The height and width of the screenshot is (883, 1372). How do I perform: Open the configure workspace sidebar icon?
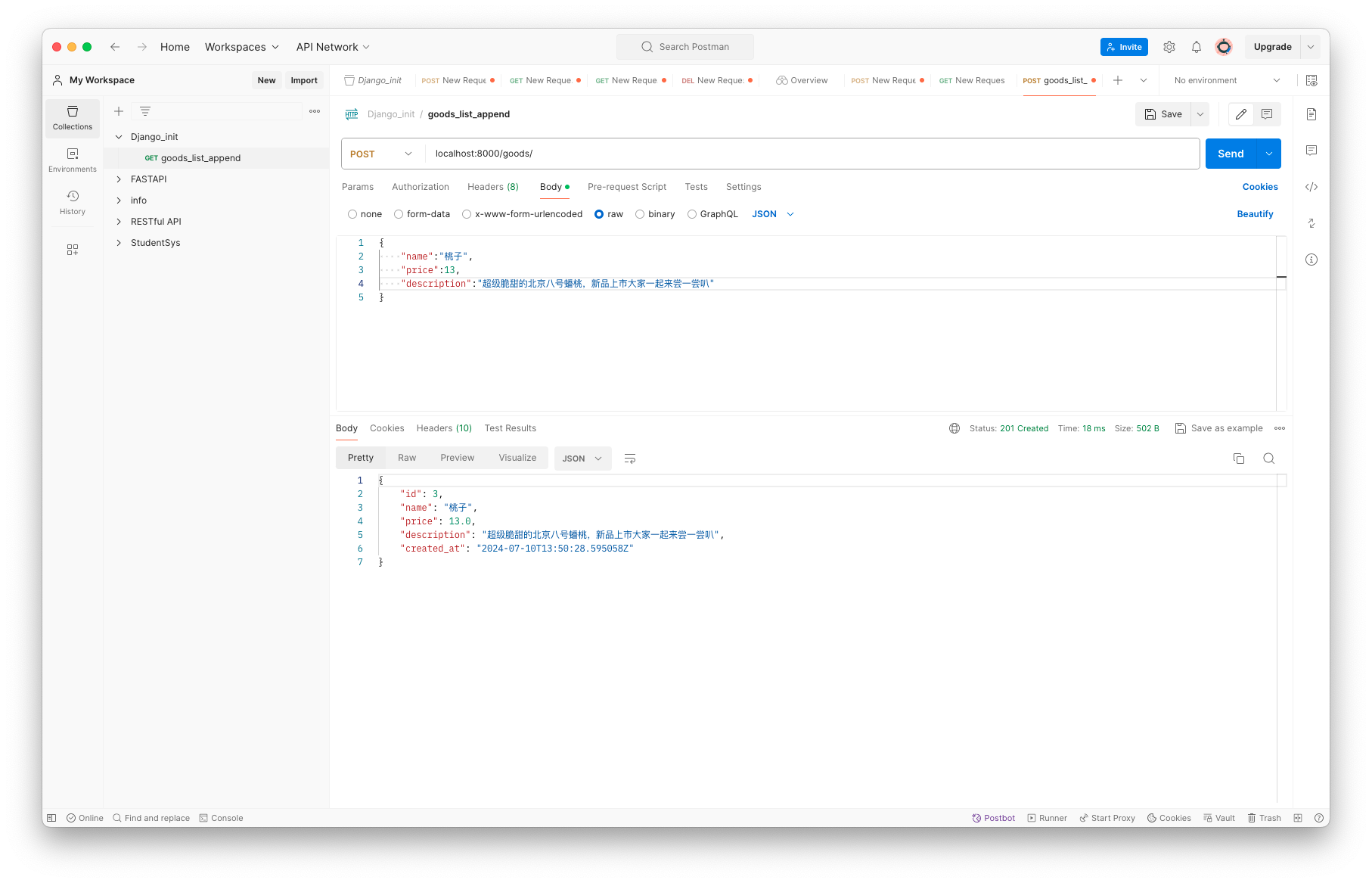point(73,250)
